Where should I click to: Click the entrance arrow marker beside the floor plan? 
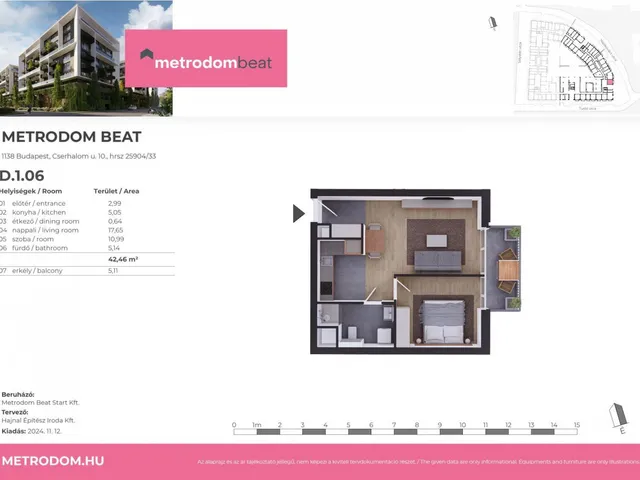298,213
